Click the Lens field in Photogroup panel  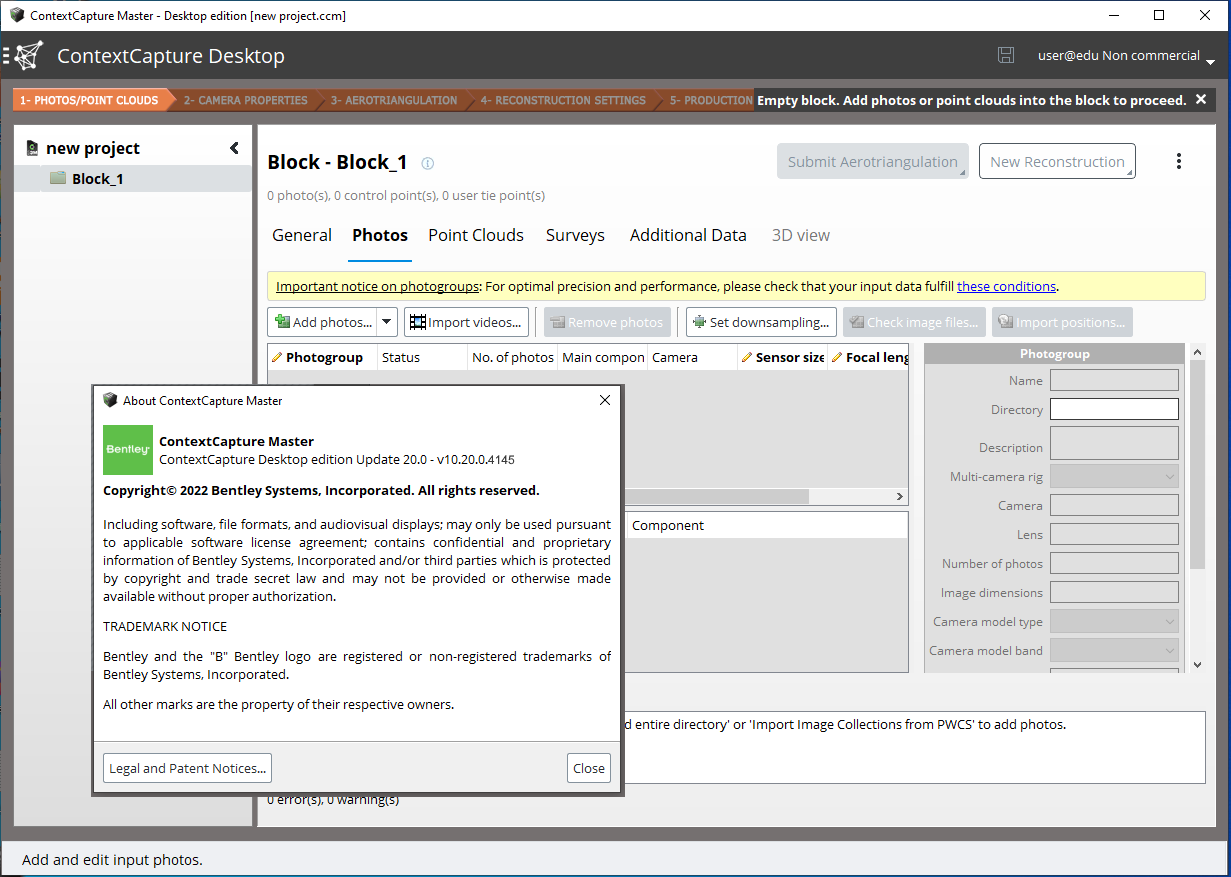[x=1114, y=535]
